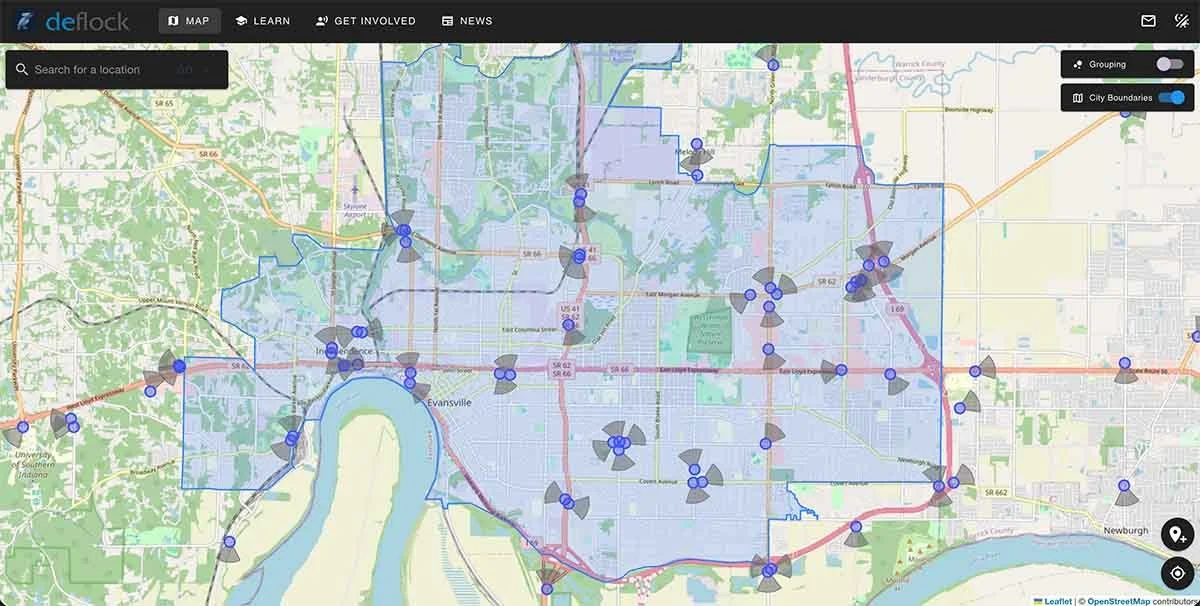Click the deflock flamingo logo icon
Screen dimensions: 1200x606
[x=22, y=20]
